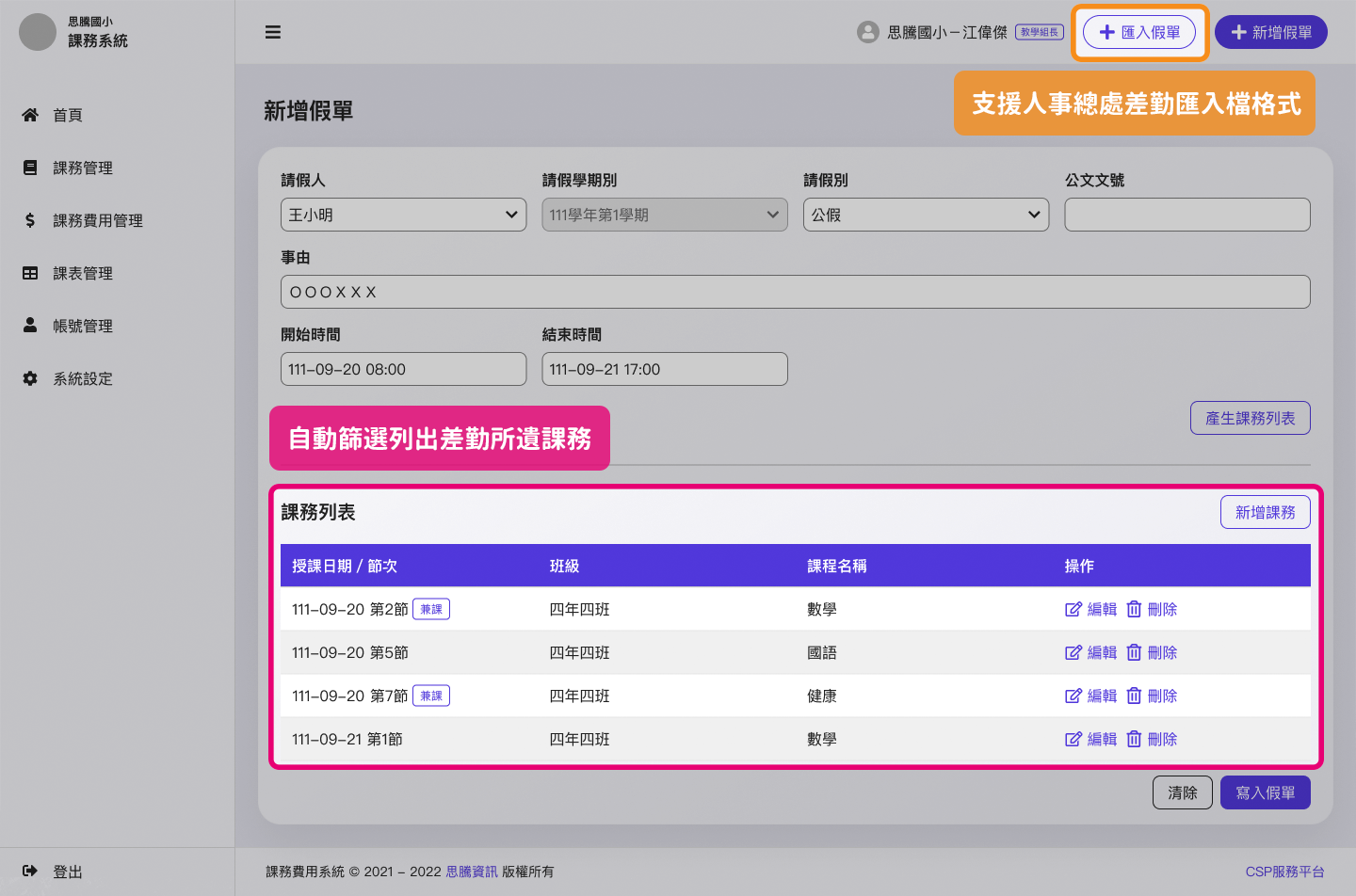Select 帳號管理 from the sidebar
Viewport: 1356px width, 896px height.
point(82,326)
